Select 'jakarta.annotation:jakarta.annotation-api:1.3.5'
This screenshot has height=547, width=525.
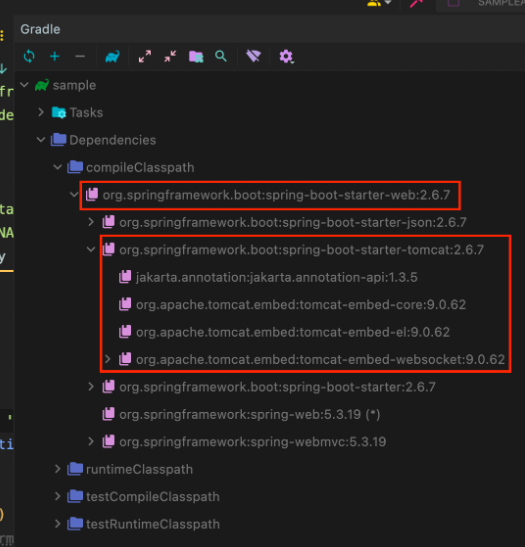(x=277, y=277)
